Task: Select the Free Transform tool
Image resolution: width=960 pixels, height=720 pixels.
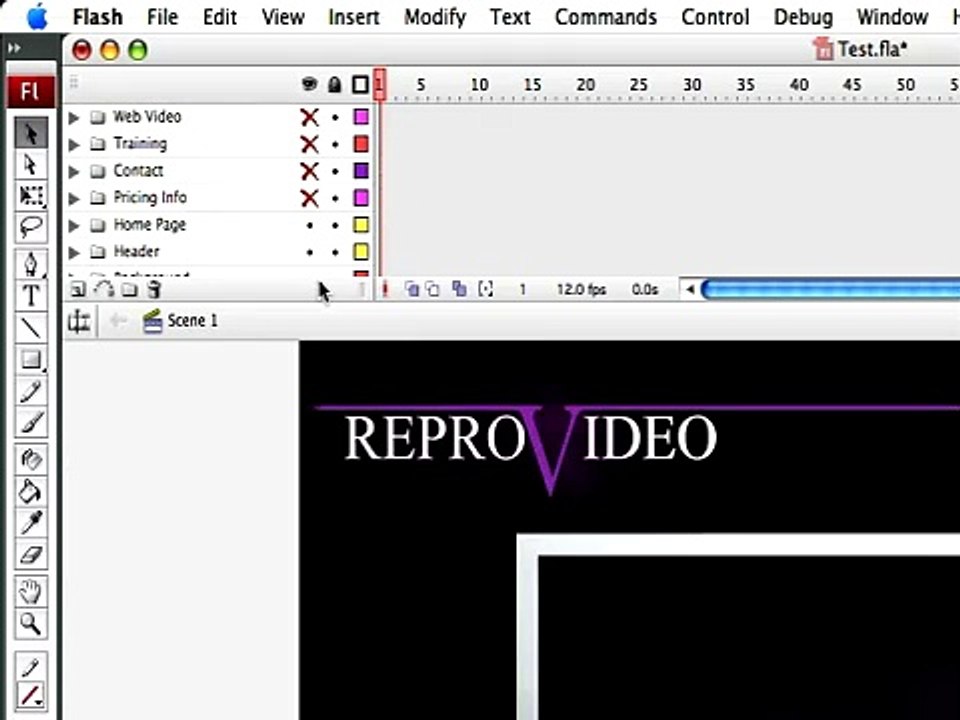Action: 31,195
